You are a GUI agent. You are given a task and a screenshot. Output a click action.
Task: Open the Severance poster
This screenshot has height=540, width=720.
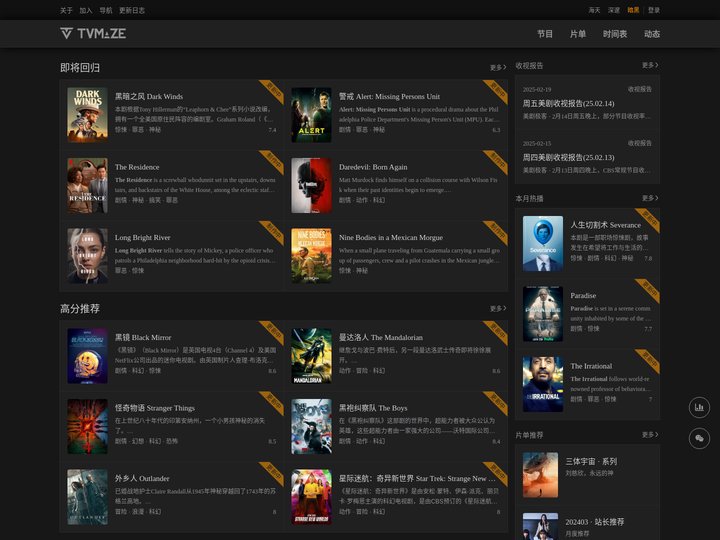coord(543,243)
